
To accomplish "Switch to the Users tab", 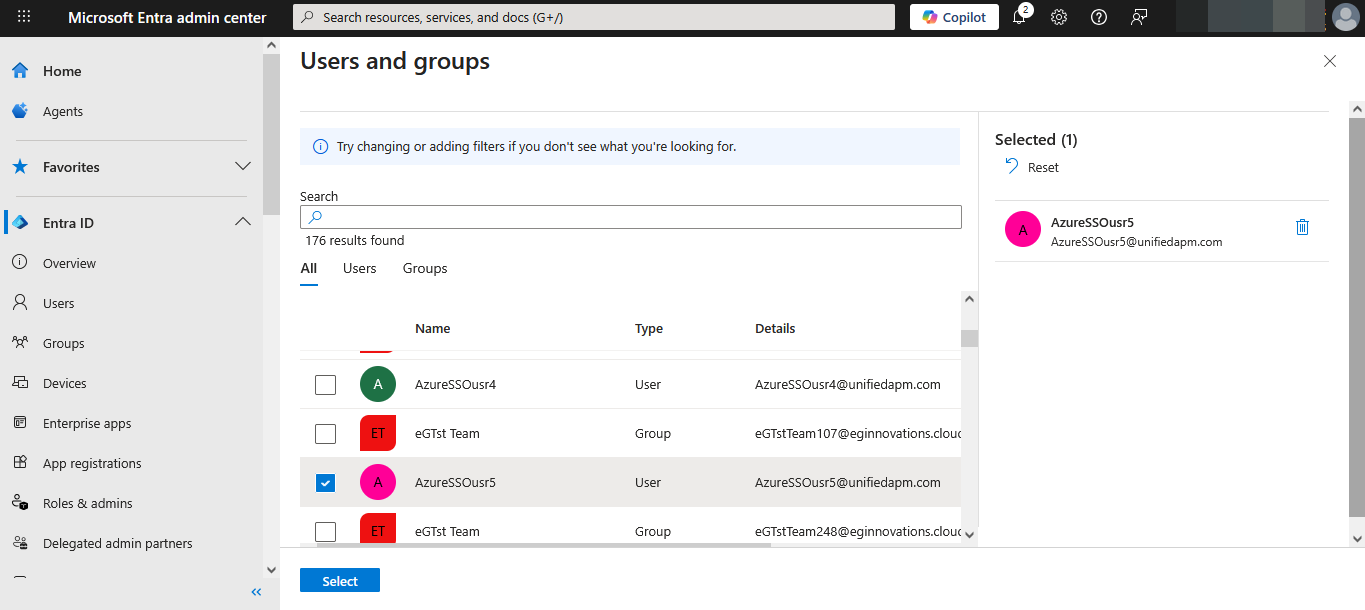I will 359,268.
